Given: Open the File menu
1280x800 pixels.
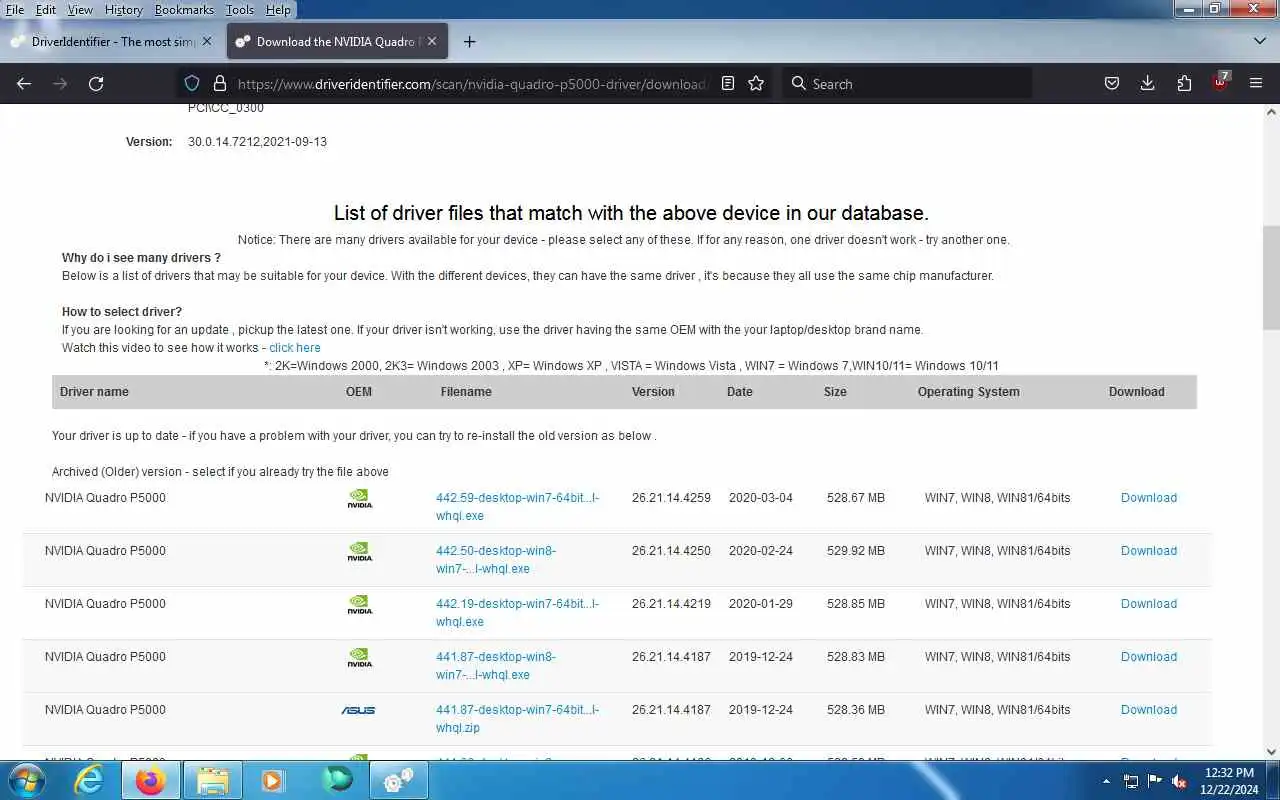Looking at the screenshot, I should pos(15,10).
